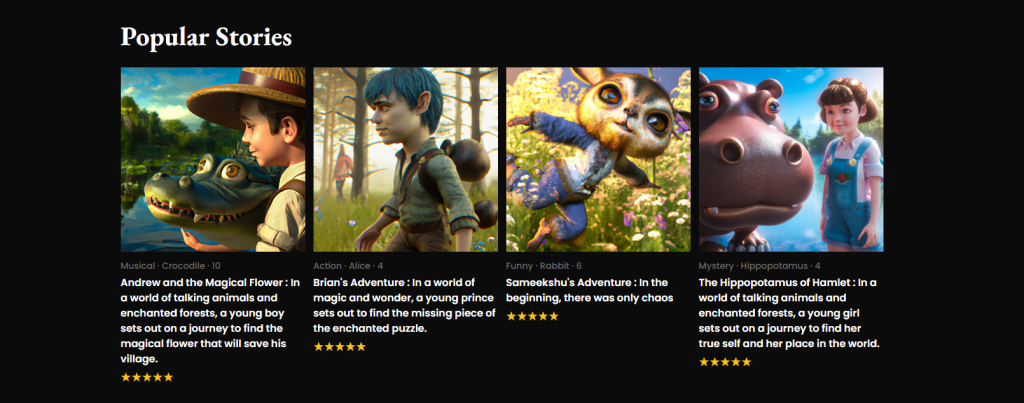Open the rabbit in flowers thumbnail

598,159
